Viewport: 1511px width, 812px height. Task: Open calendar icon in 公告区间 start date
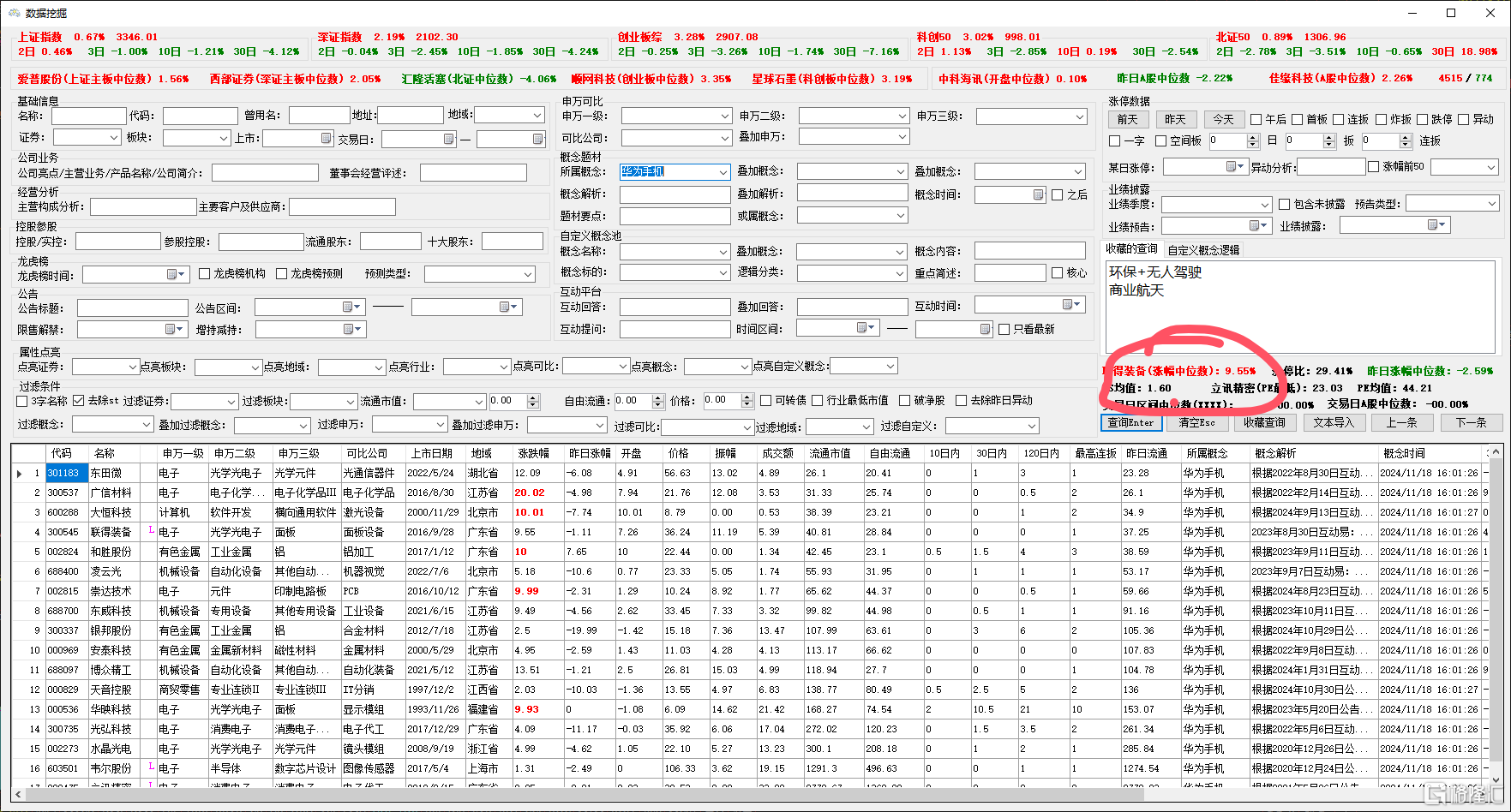[348, 307]
